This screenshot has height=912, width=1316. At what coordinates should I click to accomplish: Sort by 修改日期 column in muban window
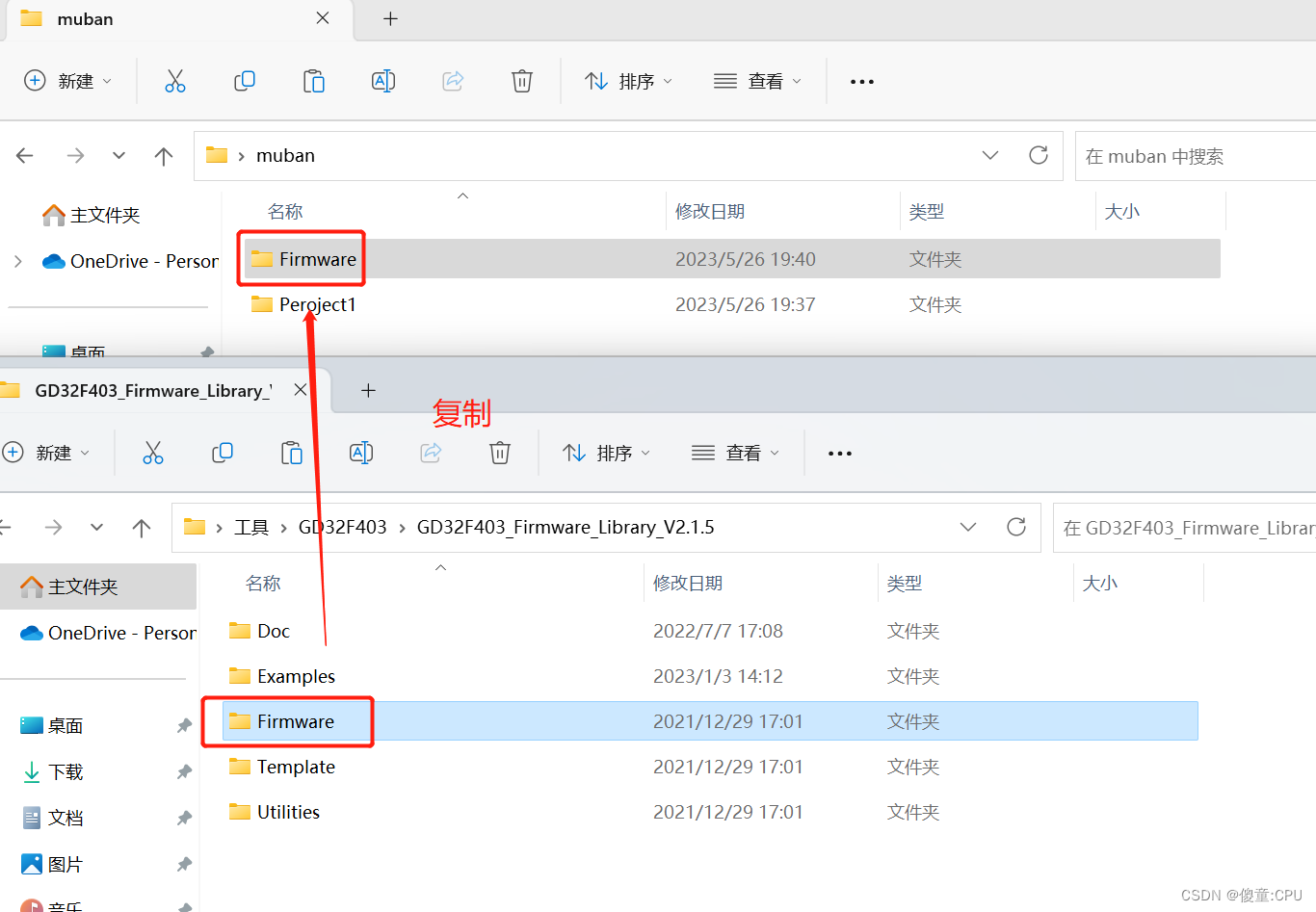pyautogui.click(x=710, y=211)
